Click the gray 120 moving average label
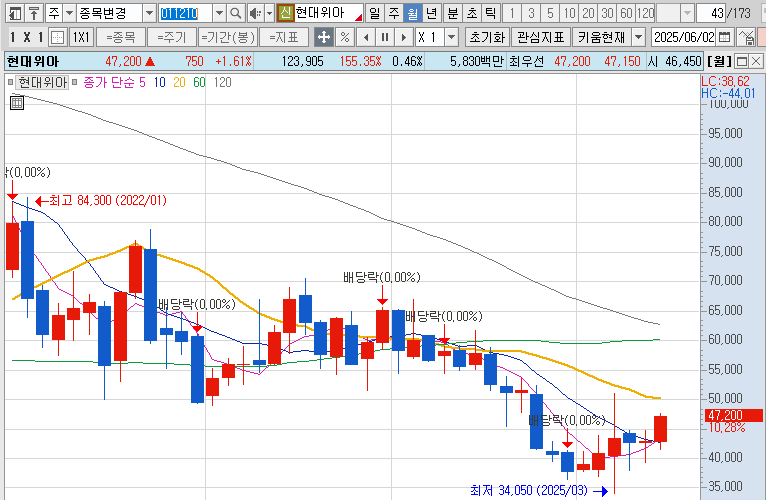The width and height of the screenshot is (766, 500). 222,83
